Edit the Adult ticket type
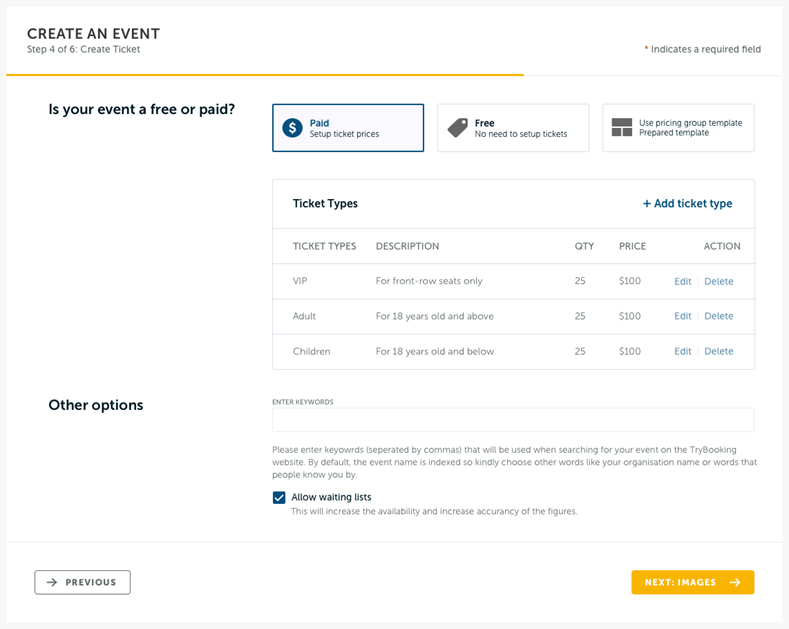 coord(683,316)
